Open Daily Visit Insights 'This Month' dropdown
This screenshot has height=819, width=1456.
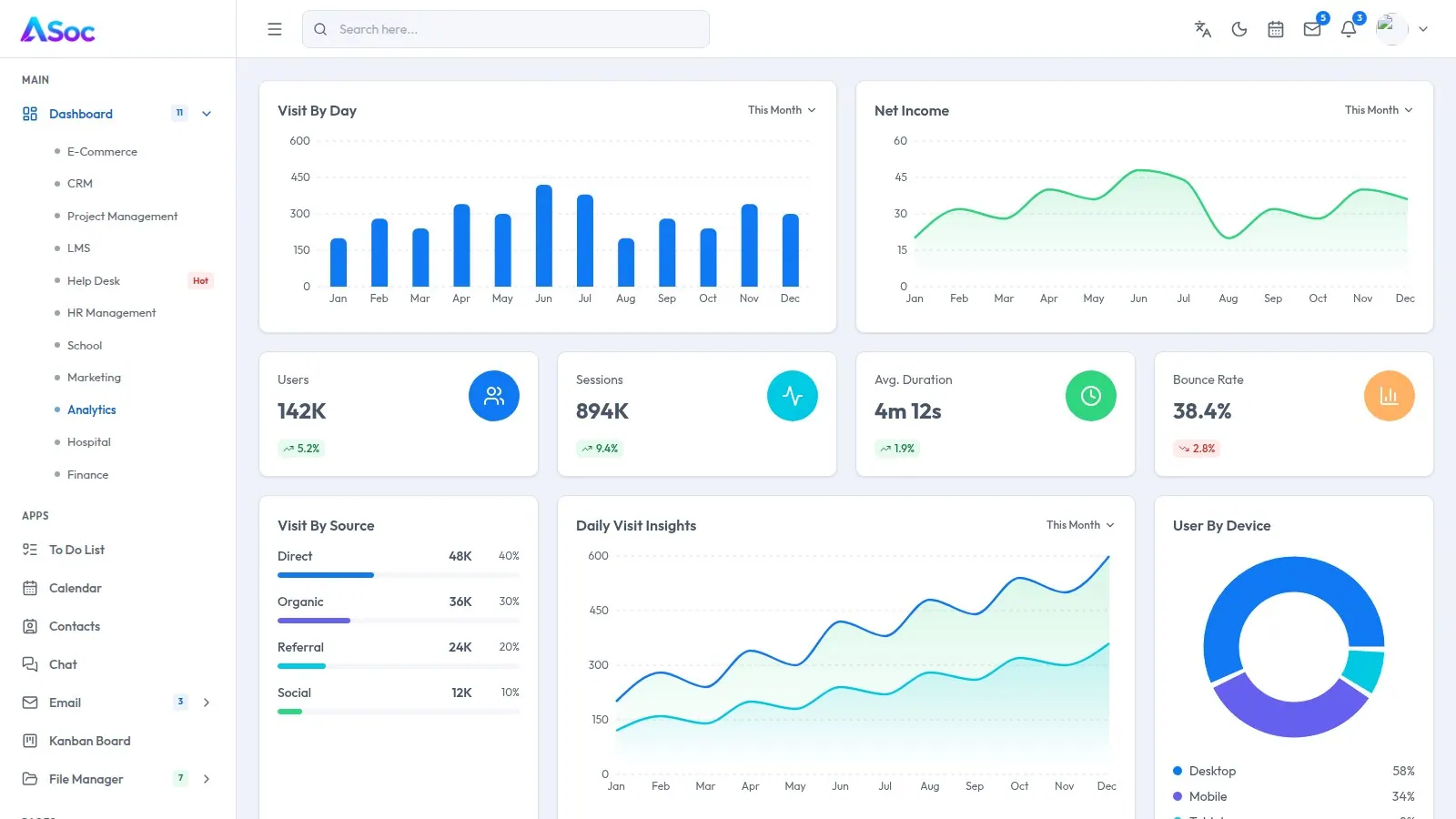1080,525
